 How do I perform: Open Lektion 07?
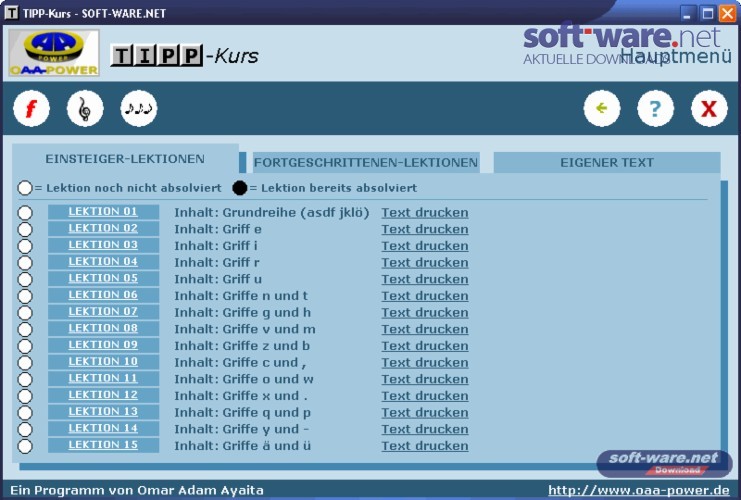click(x=103, y=311)
